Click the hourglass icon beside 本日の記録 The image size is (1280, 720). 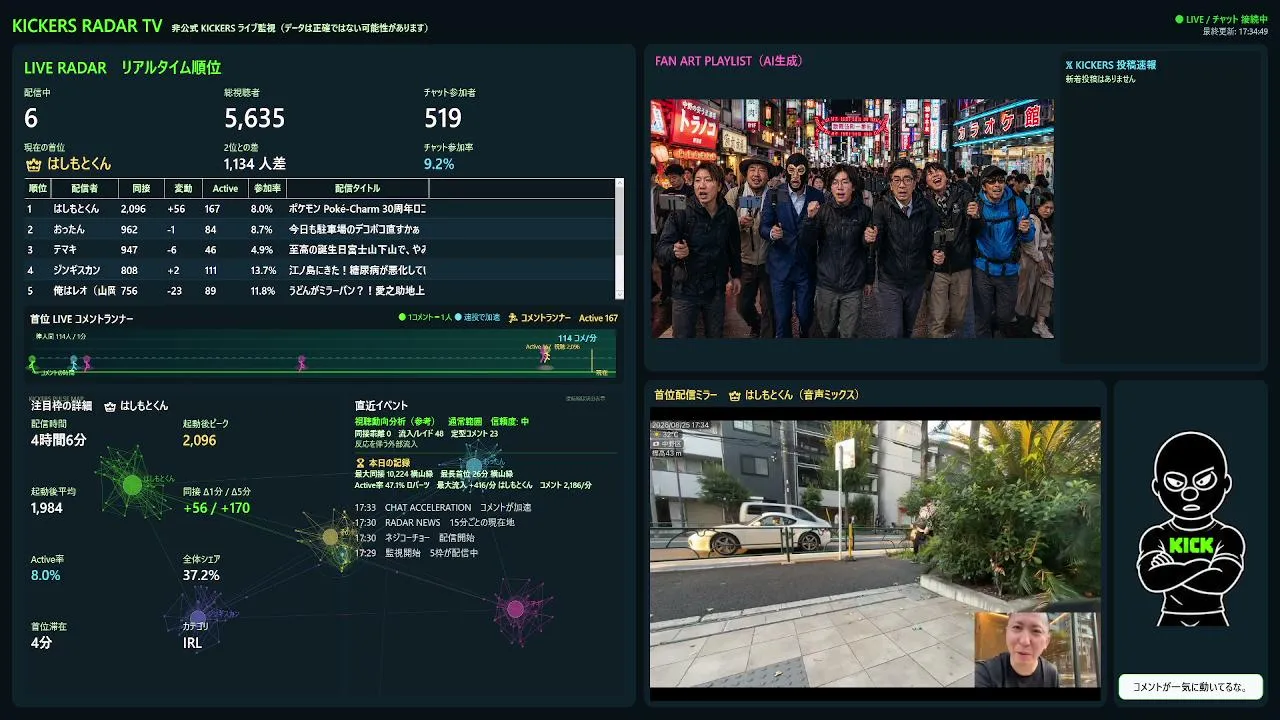point(360,462)
